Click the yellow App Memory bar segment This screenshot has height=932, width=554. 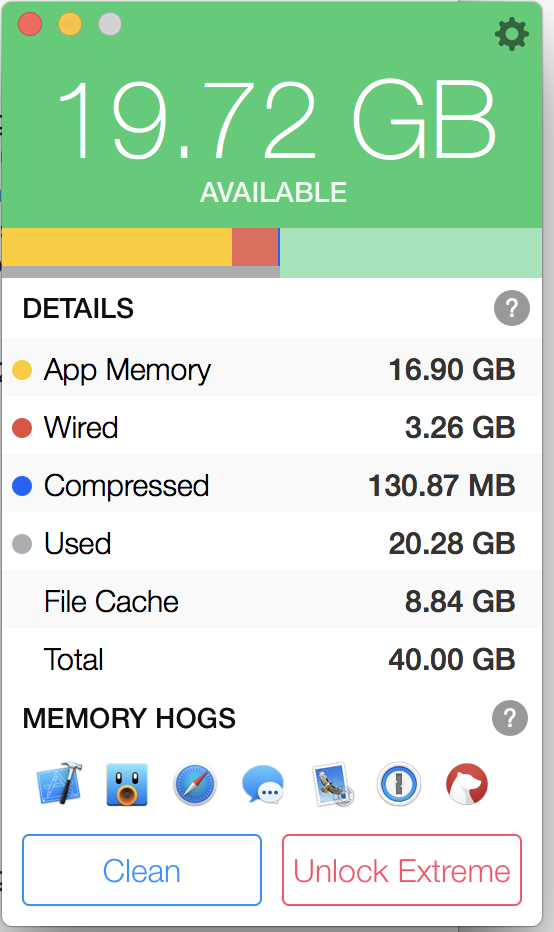pos(117,247)
